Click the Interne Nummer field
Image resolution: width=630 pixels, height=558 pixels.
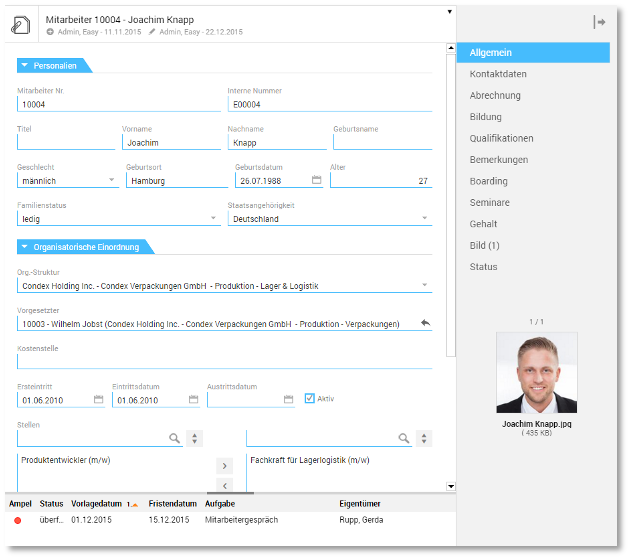click(330, 104)
